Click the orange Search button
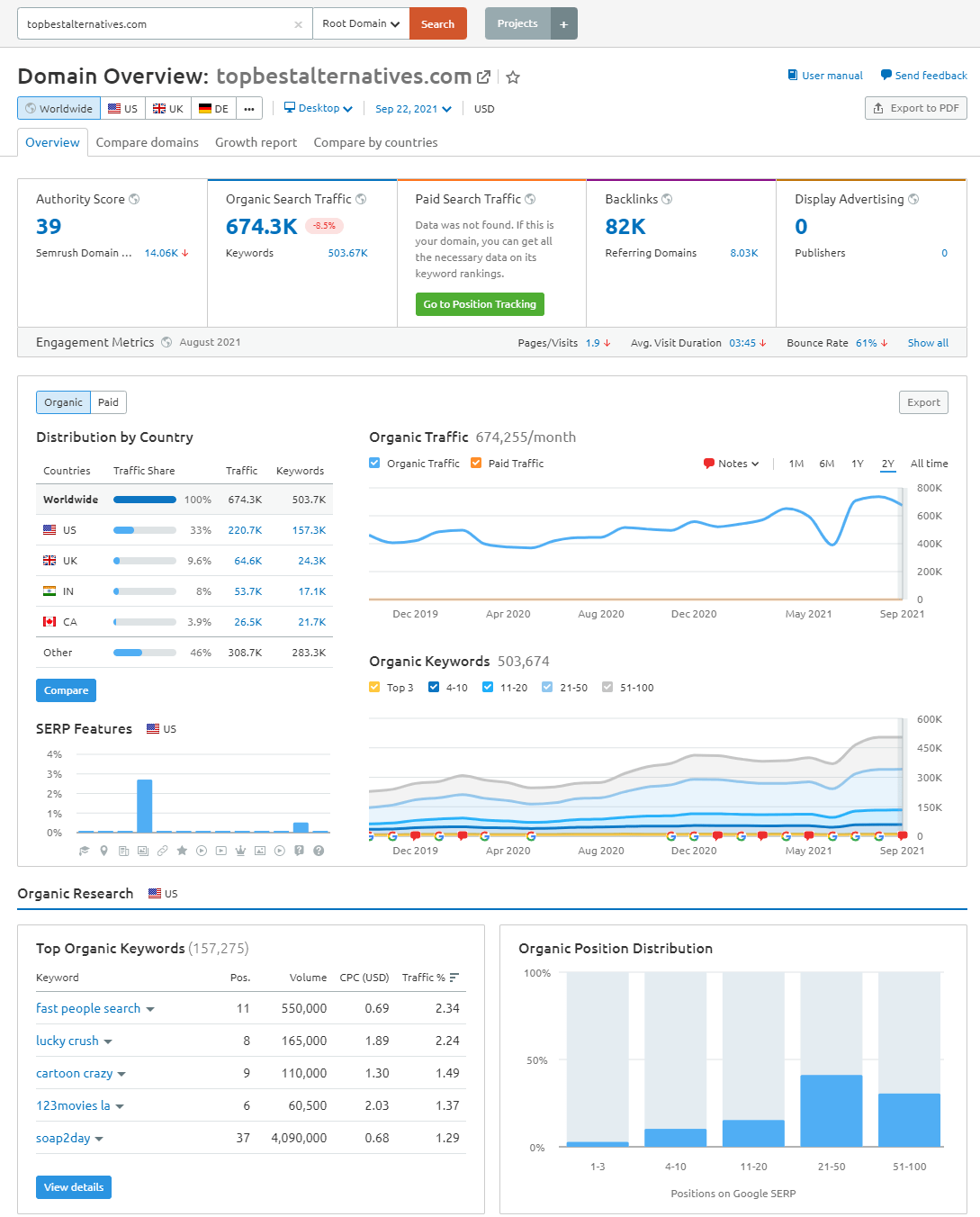 tap(437, 24)
